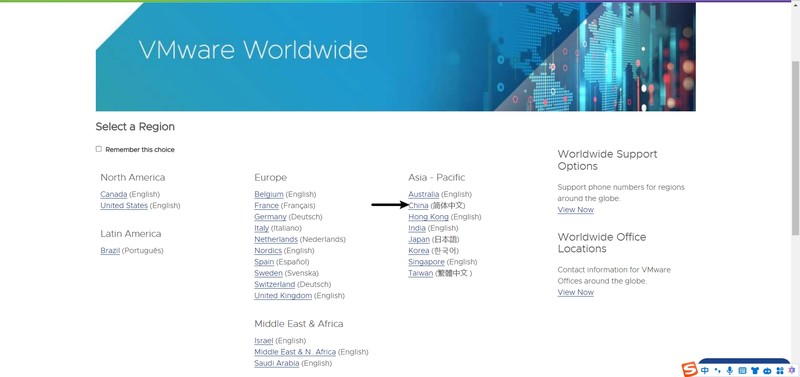
Task: Click the IME game controller icon
Action: click(x=767, y=371)
